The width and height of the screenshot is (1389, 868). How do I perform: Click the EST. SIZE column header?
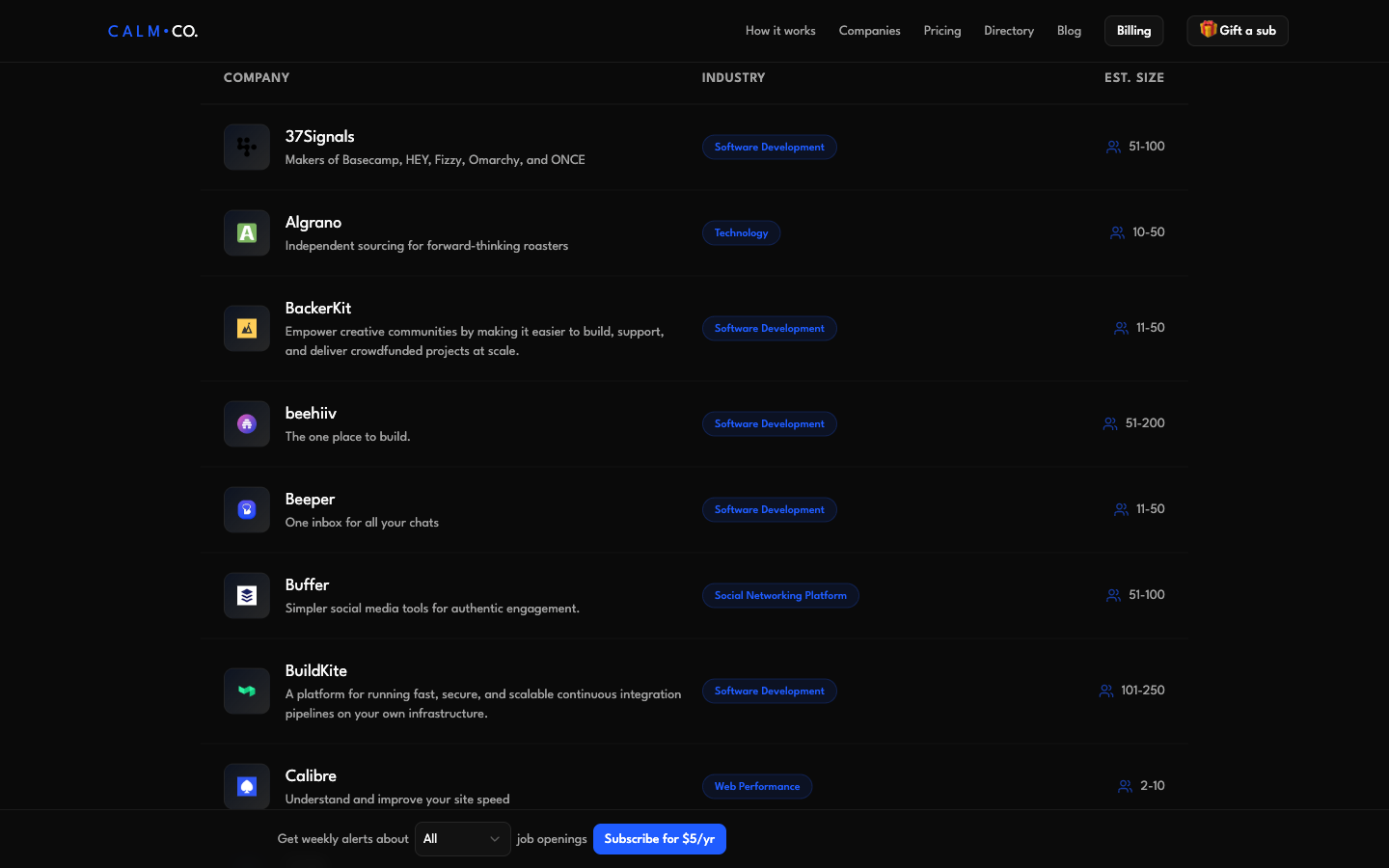pos(1134,77)
